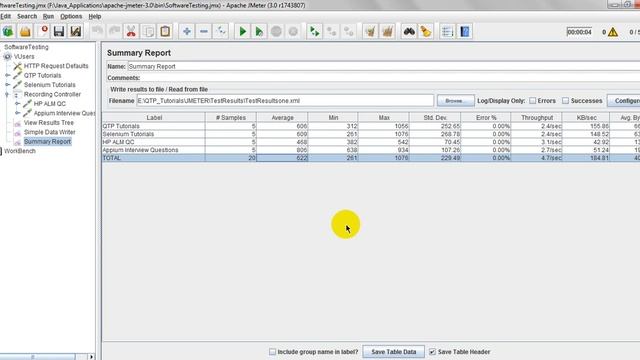Viewport: 640px width, 360px height.
Task: Expand the Selenium Tutorials tree node
Action: [7, 85]
